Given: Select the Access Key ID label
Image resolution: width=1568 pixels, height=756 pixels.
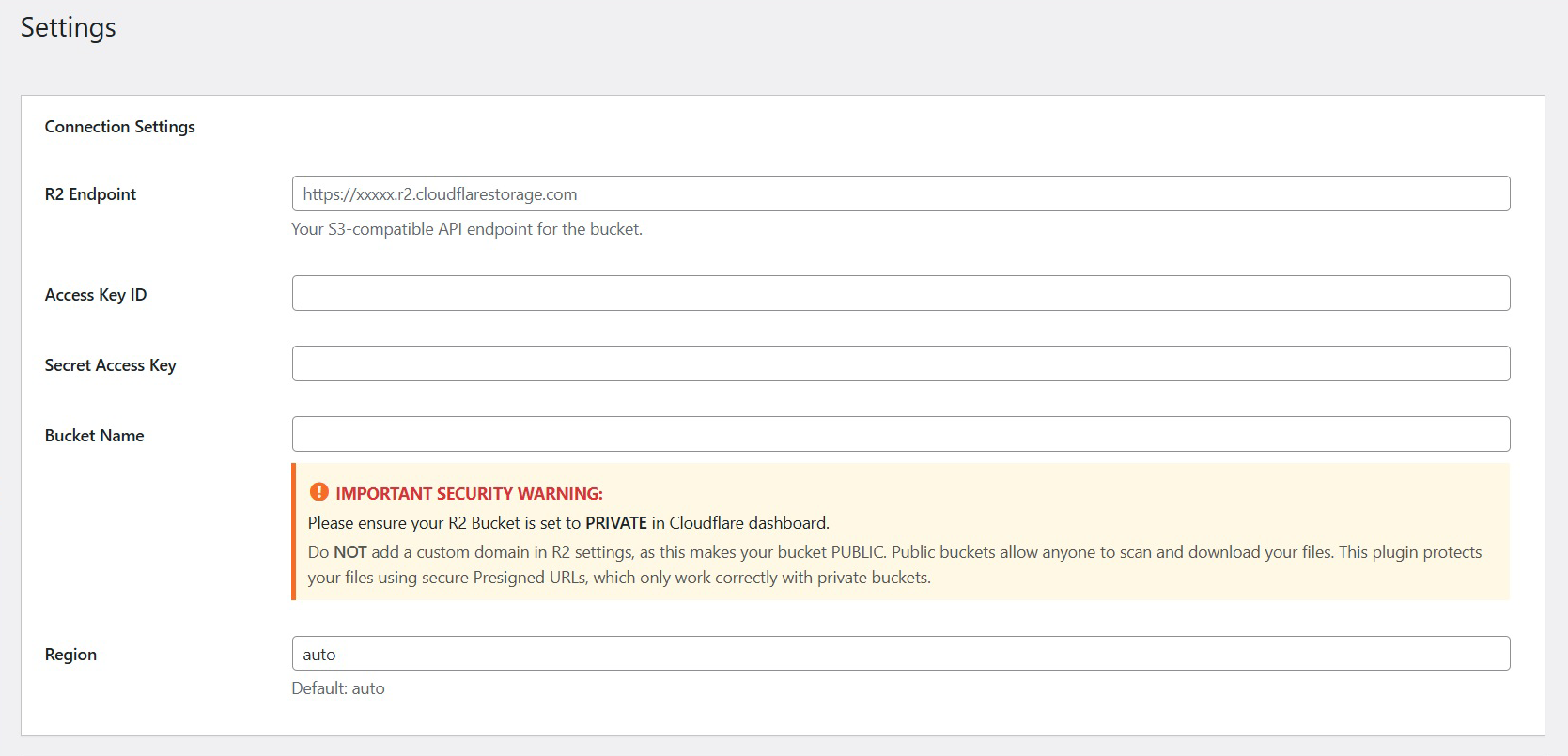Looking at the screenshot, I should 95,294.
